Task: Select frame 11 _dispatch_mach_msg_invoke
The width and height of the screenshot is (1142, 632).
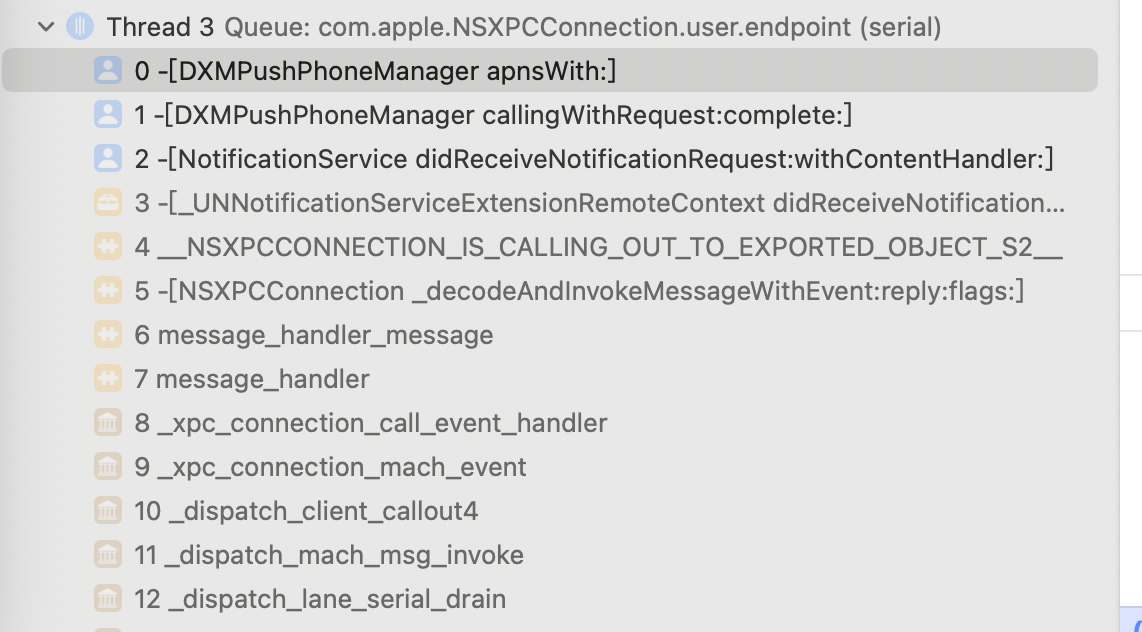Action: pos(329,555)
